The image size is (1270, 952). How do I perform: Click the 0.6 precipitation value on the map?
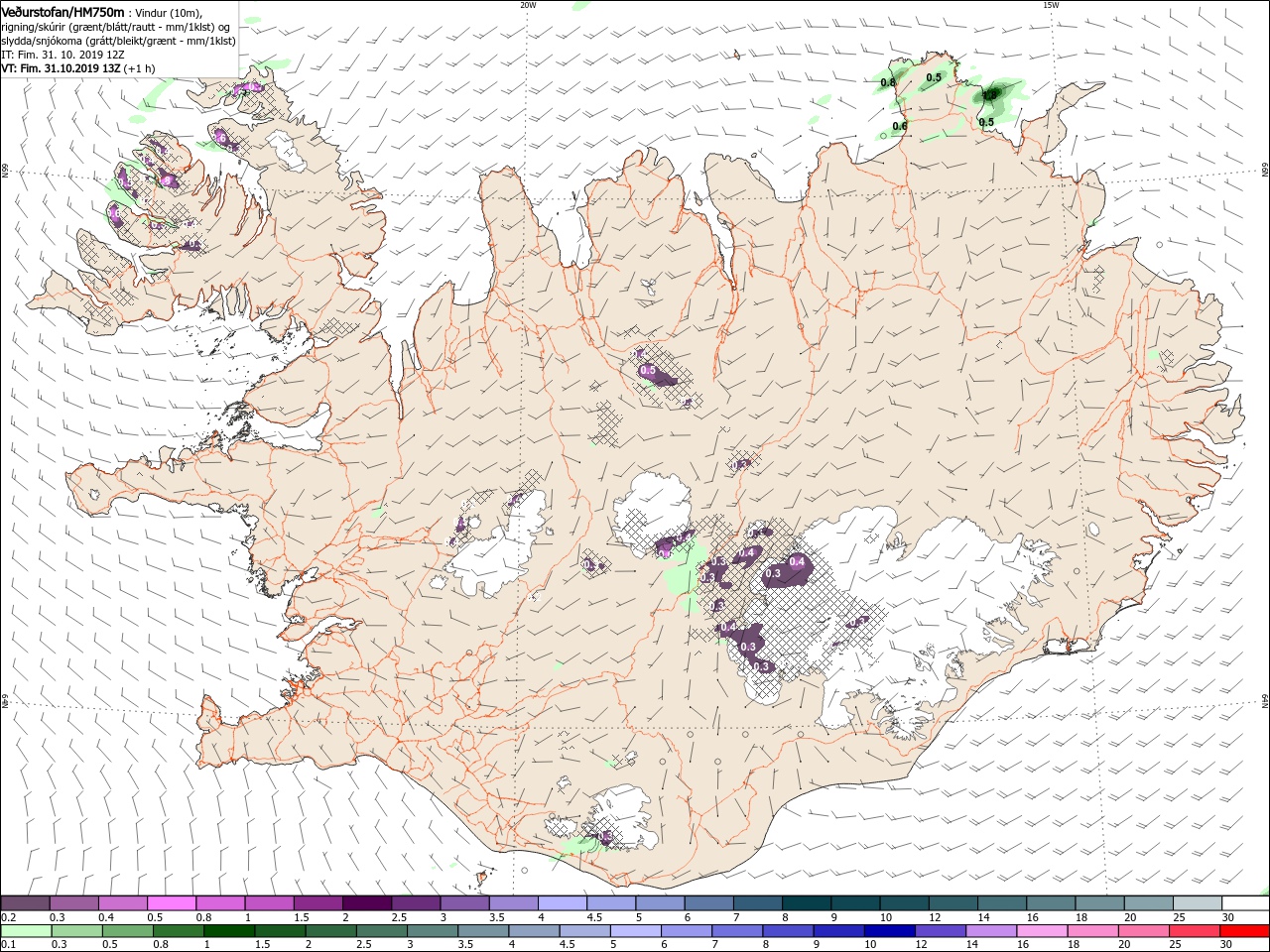click(x=900, y=126)
